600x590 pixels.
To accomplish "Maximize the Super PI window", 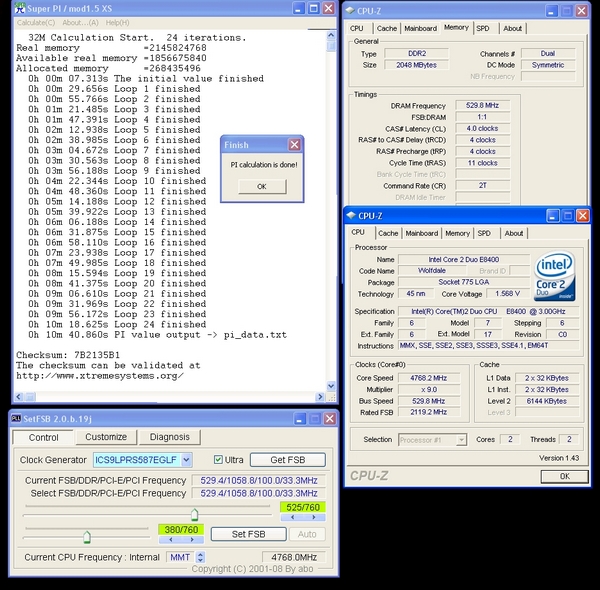I will tap(314, 8).
